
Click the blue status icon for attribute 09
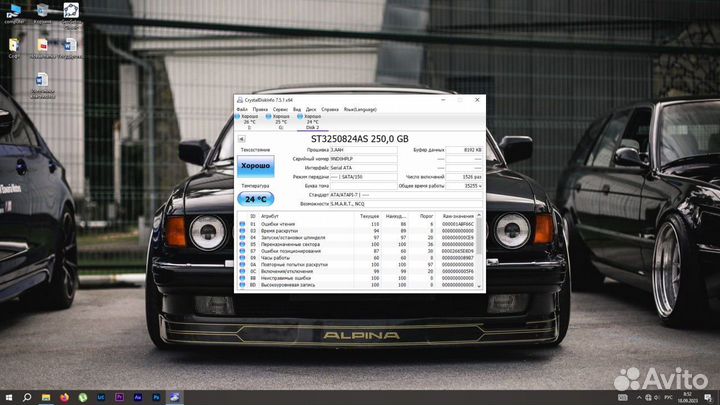242,257
